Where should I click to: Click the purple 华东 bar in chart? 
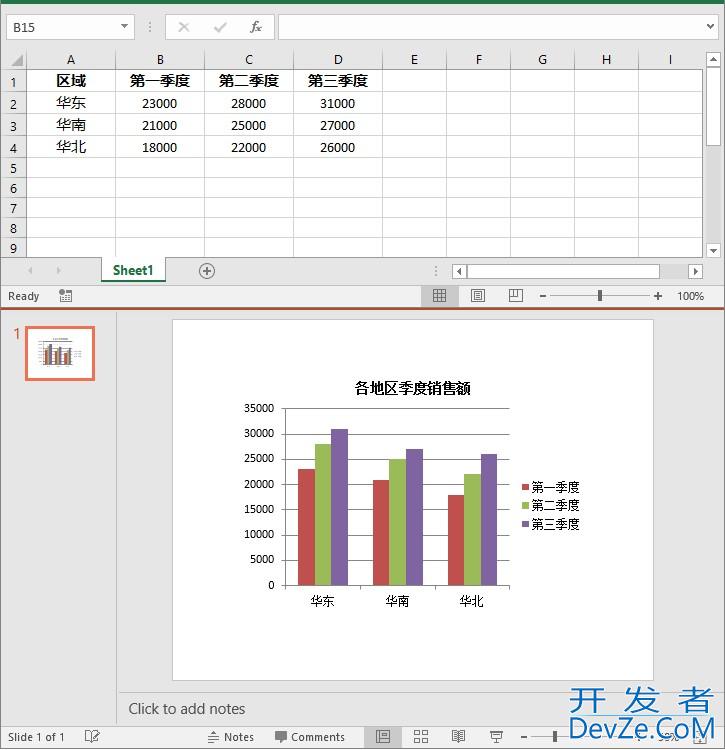[x=340, y=507]
